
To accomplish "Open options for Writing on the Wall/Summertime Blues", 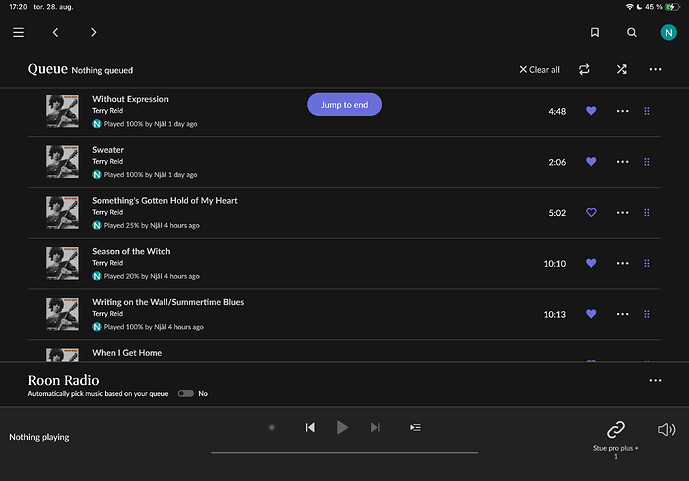I will click(x=622, y=314).
